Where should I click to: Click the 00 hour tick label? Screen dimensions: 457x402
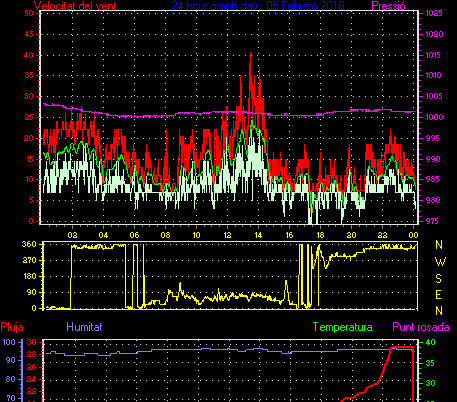413,235
